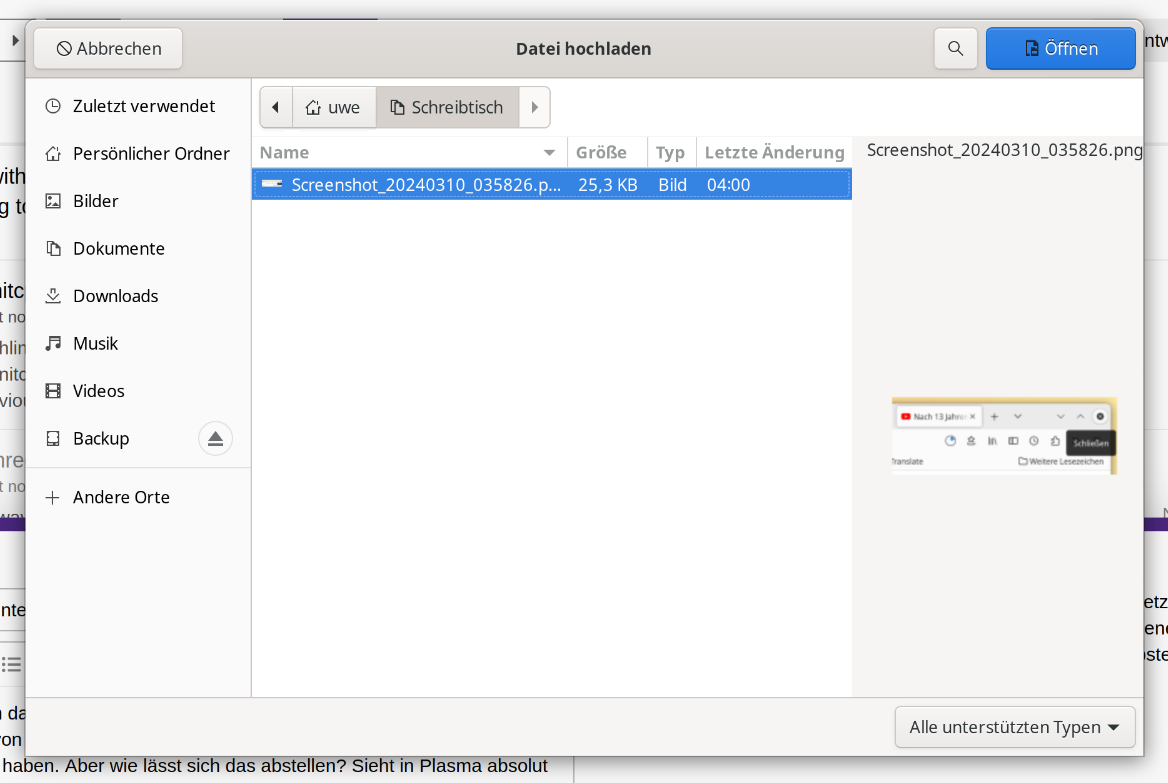Select the Schreibtisch path button
This screenshot has height=783, width=1168.
(447, 107)
